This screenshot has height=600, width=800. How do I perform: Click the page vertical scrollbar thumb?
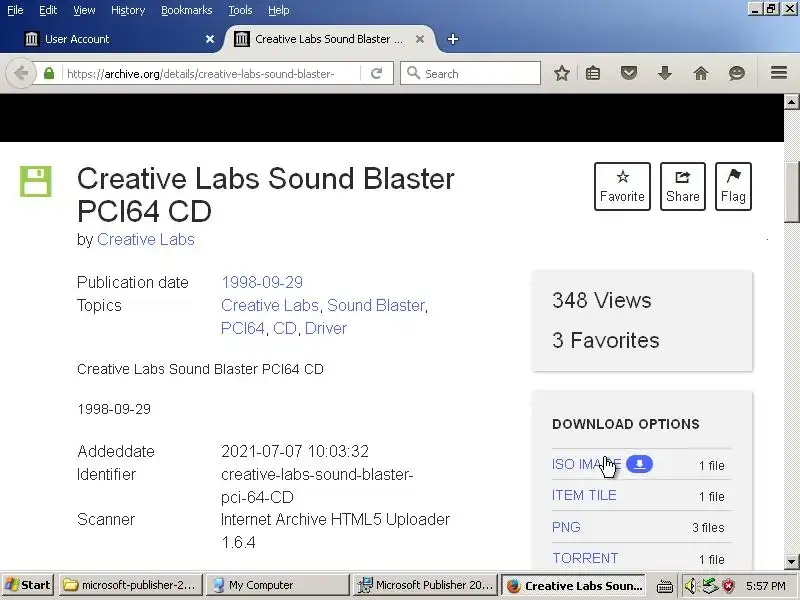[791, 192]
